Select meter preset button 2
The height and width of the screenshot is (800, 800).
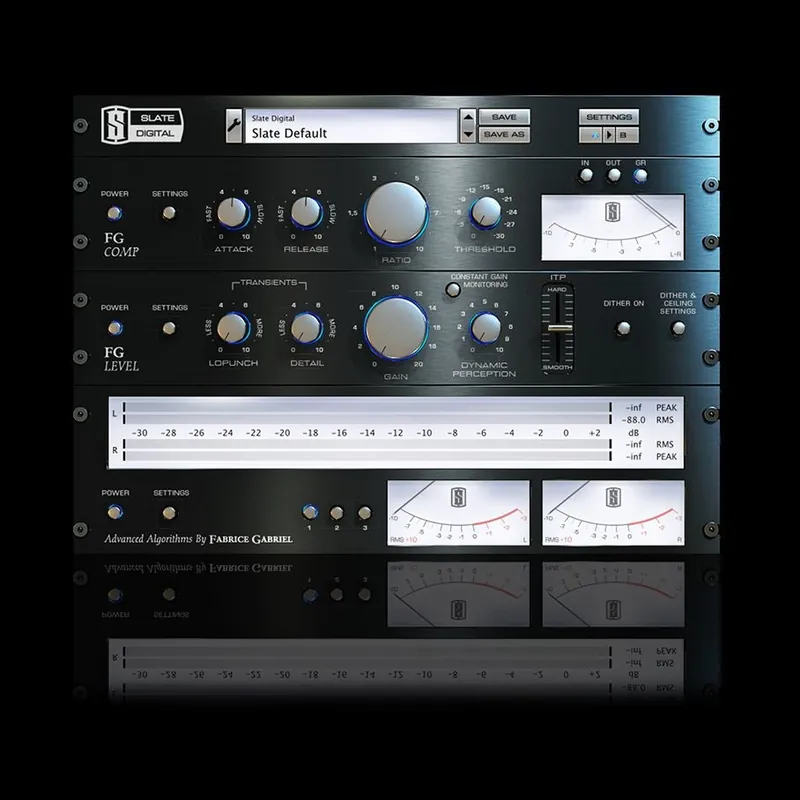click(337, 512)
